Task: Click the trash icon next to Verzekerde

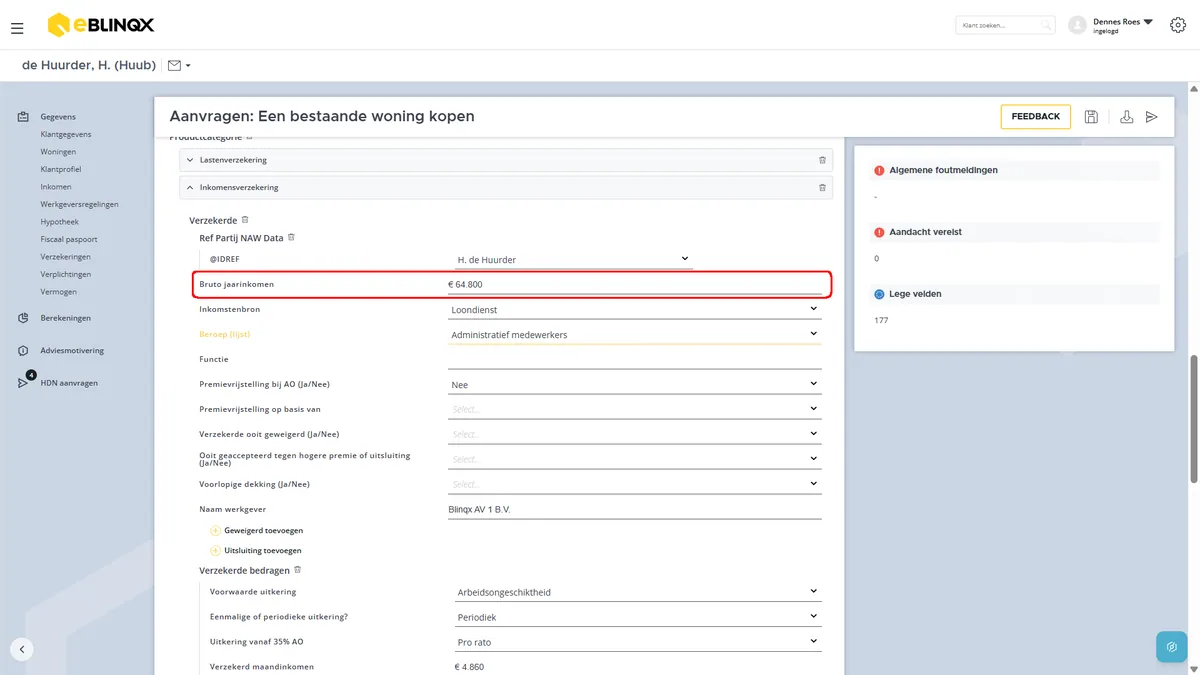Action: point(245,220)
